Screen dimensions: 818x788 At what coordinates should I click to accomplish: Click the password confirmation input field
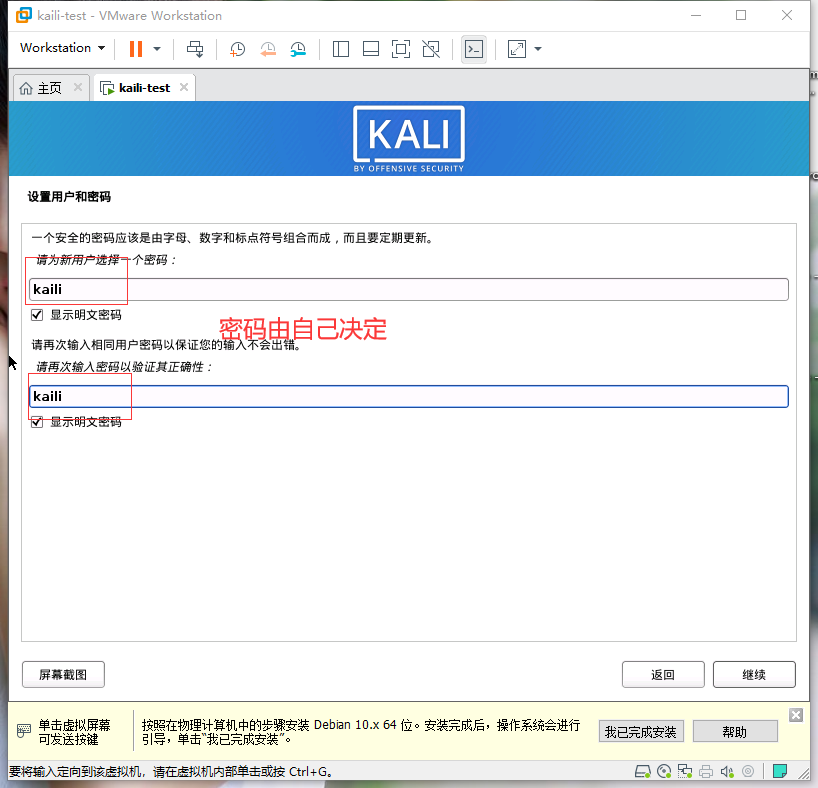click(408, 396)
